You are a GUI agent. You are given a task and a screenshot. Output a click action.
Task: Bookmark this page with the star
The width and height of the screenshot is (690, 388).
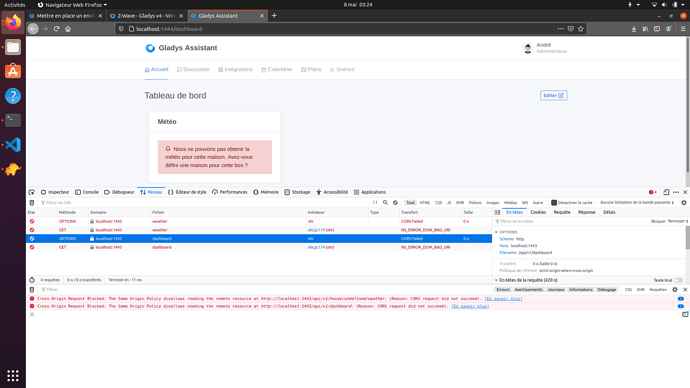pos(581,29)
